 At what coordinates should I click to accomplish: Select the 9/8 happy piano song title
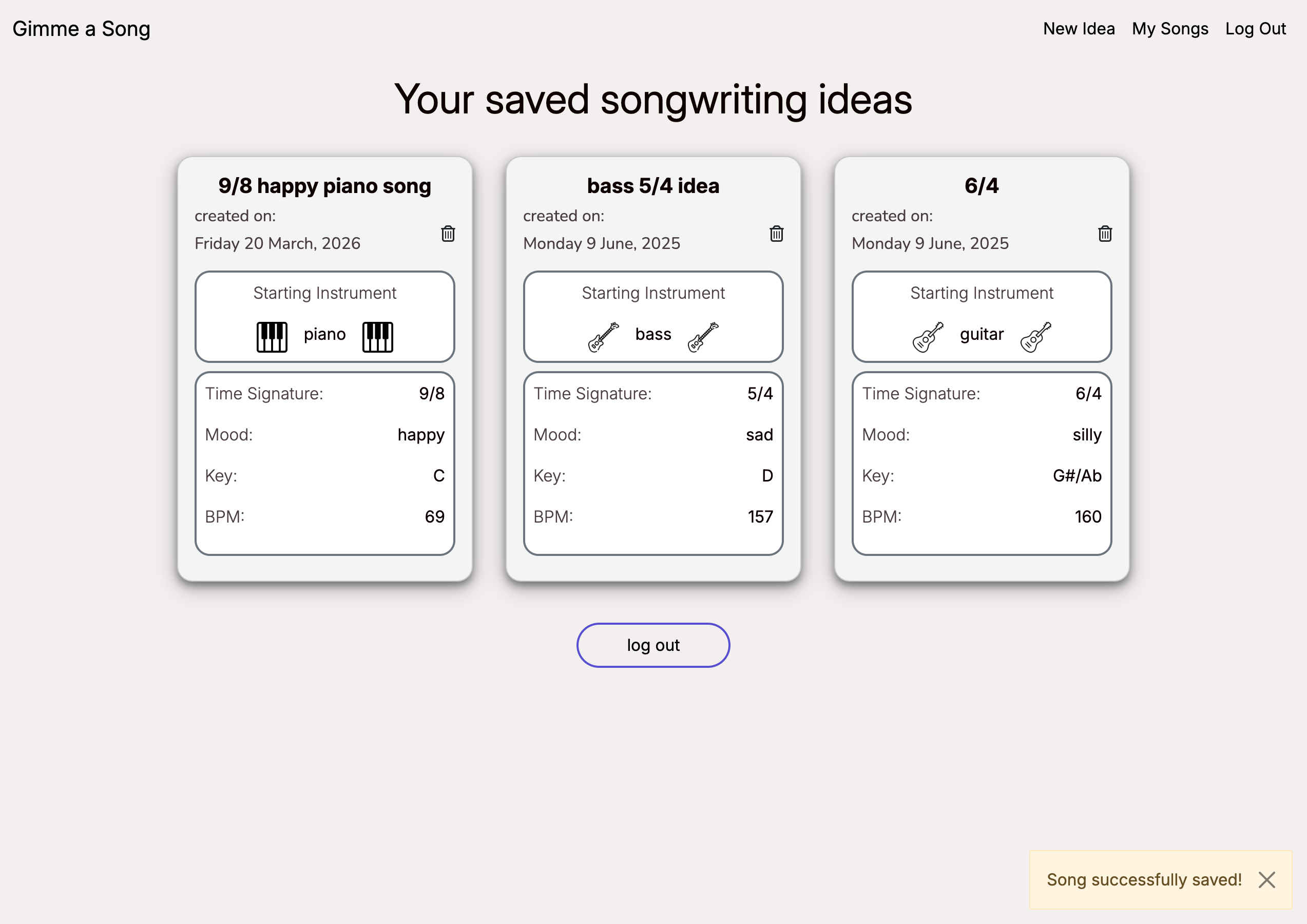pyautogui.click(x=324, y=186)
